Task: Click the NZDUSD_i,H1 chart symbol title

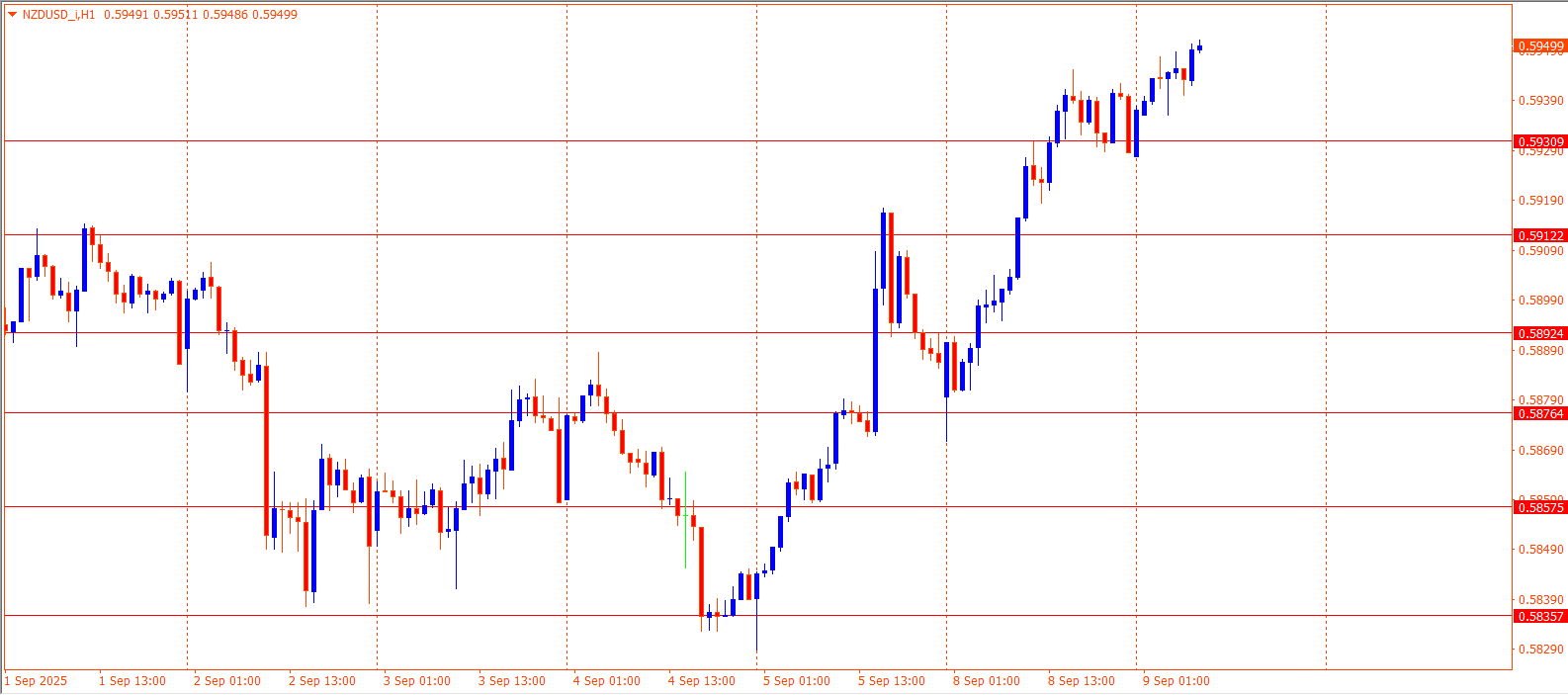Action: [59, 15]
